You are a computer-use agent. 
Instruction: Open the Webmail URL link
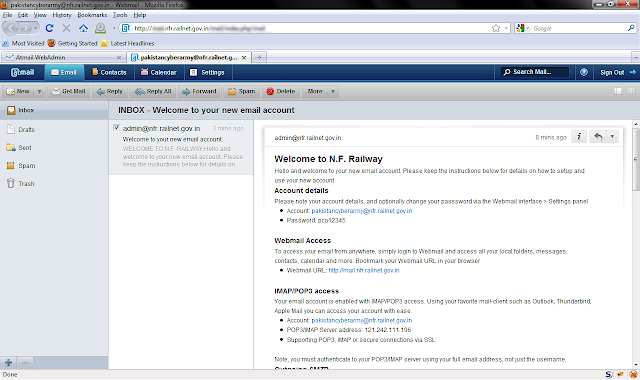coord(364,270)
